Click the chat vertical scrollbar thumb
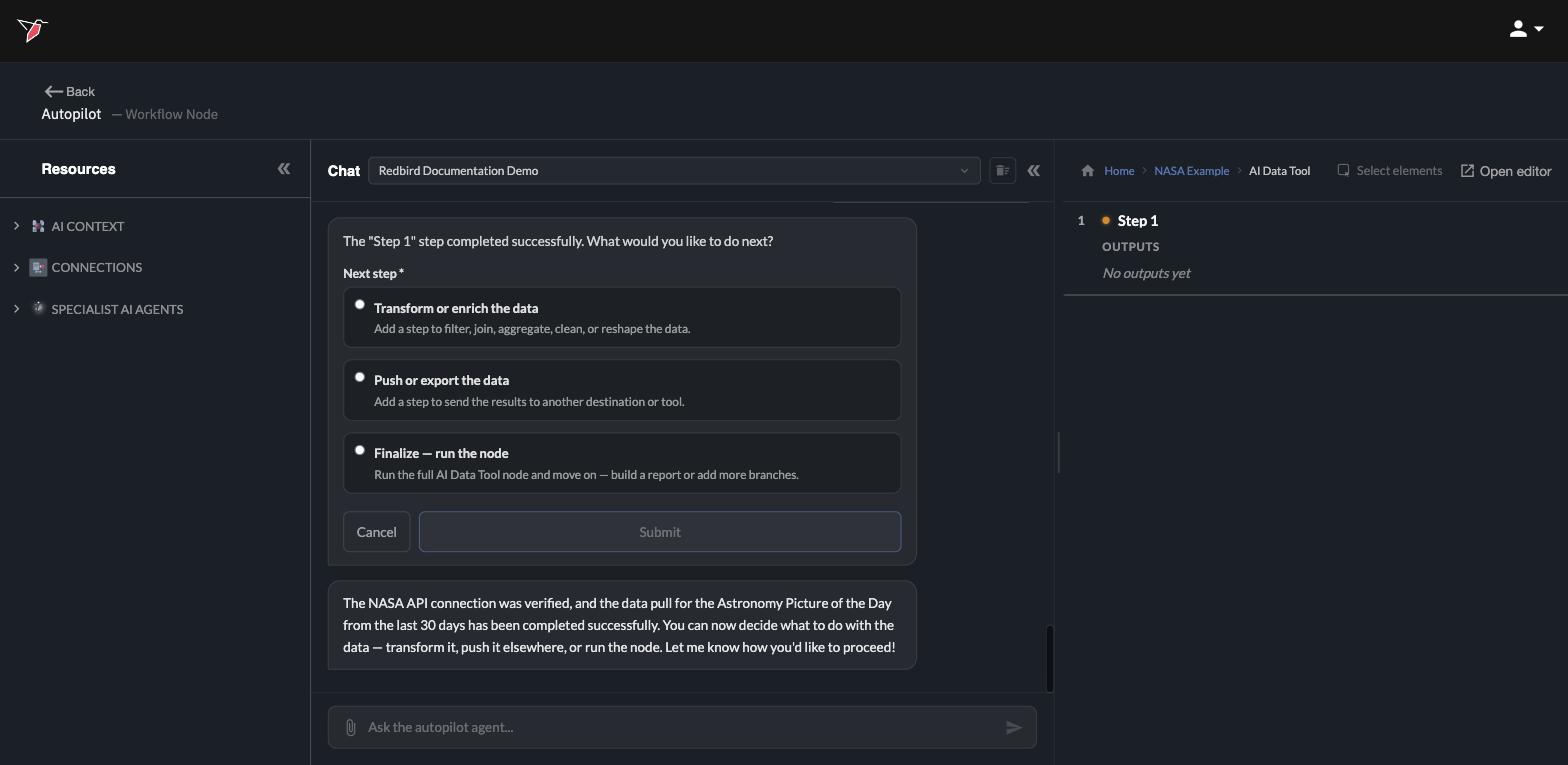This screenshot has width=1568, height=765. click(1050, 658)
